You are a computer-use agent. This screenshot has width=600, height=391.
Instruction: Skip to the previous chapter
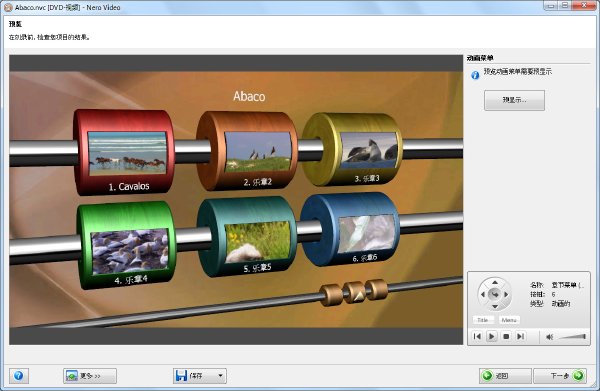[x=477, y=336]
